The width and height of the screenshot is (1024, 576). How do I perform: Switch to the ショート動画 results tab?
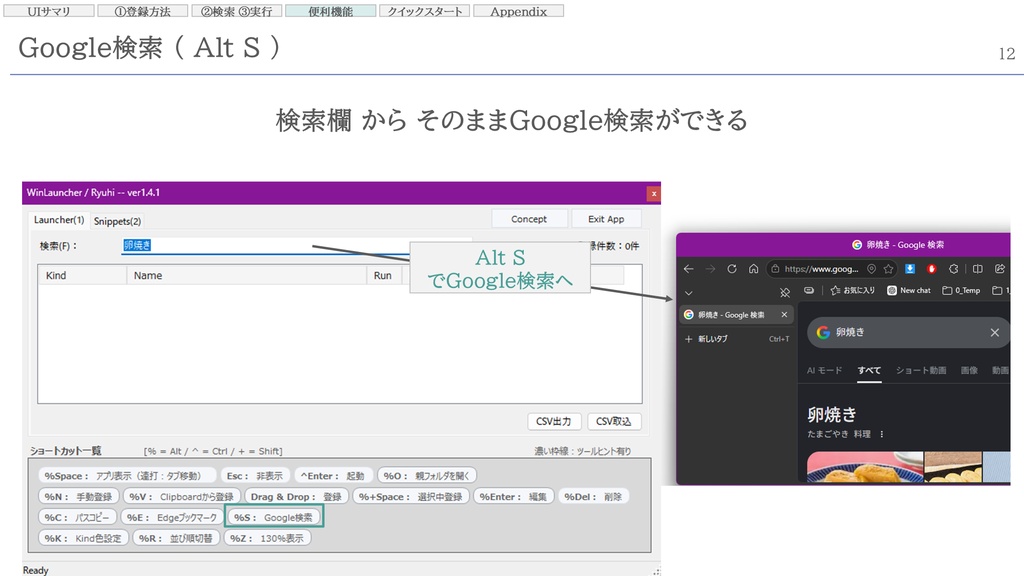click(921, 370)
